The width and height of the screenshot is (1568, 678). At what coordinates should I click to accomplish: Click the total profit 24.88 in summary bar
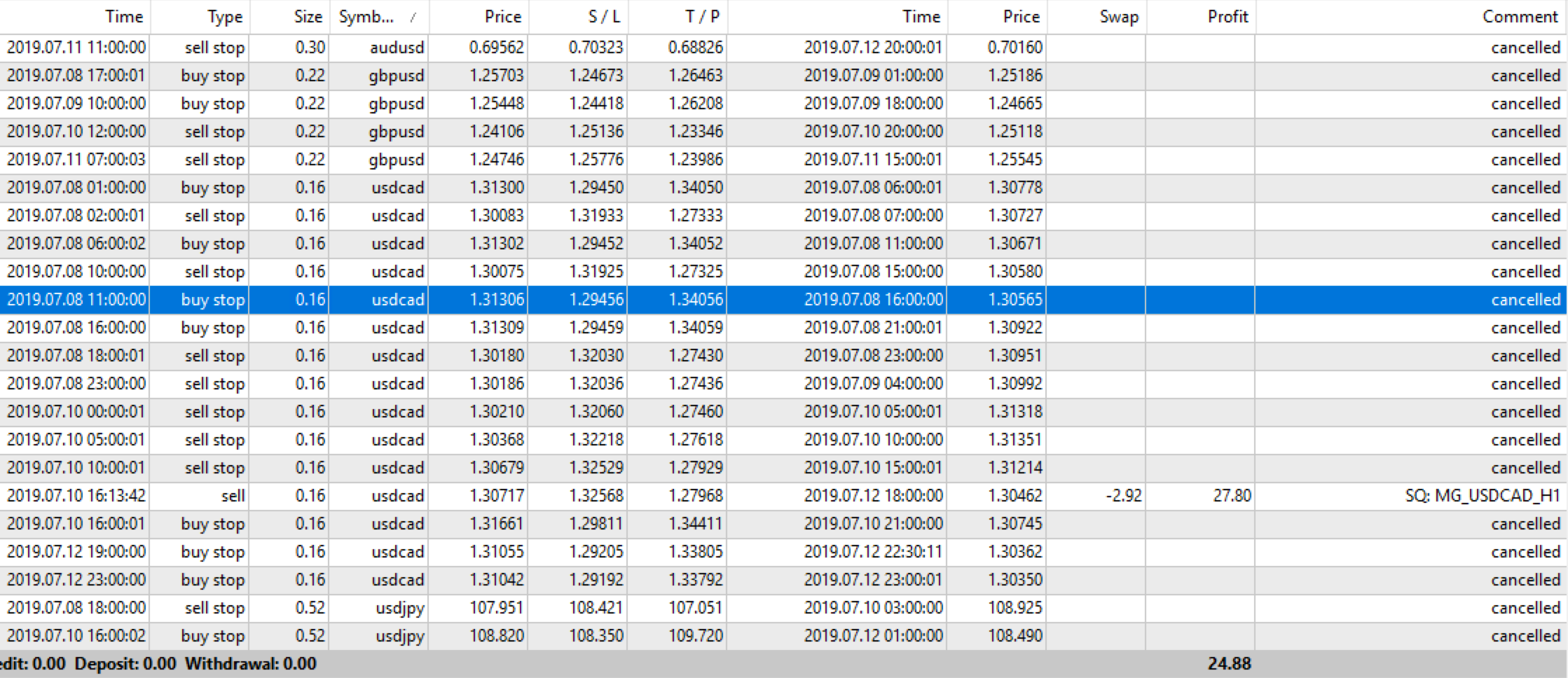coord(1230,664)
